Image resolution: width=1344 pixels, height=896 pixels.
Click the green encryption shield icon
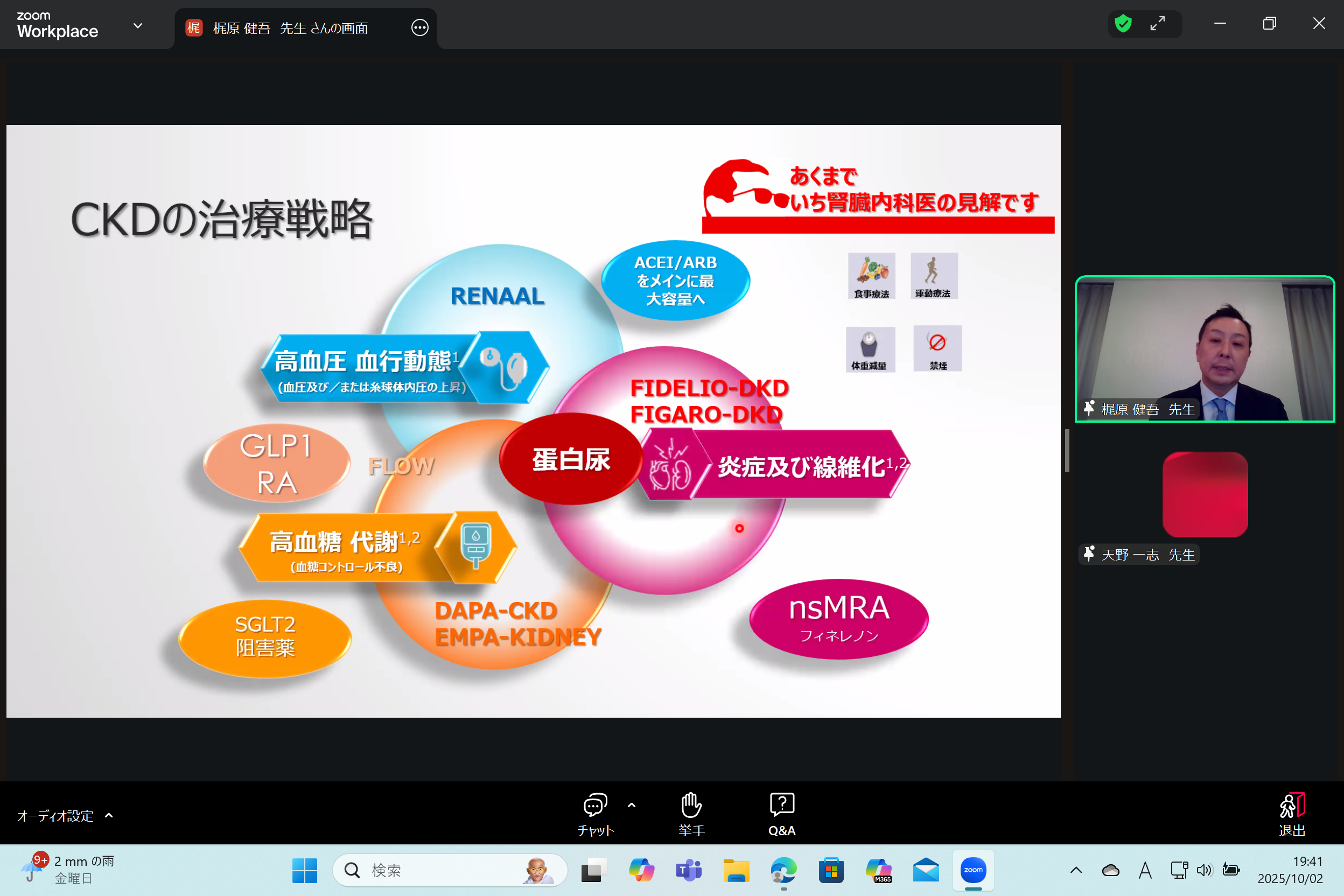click(x=1123, y=24)
